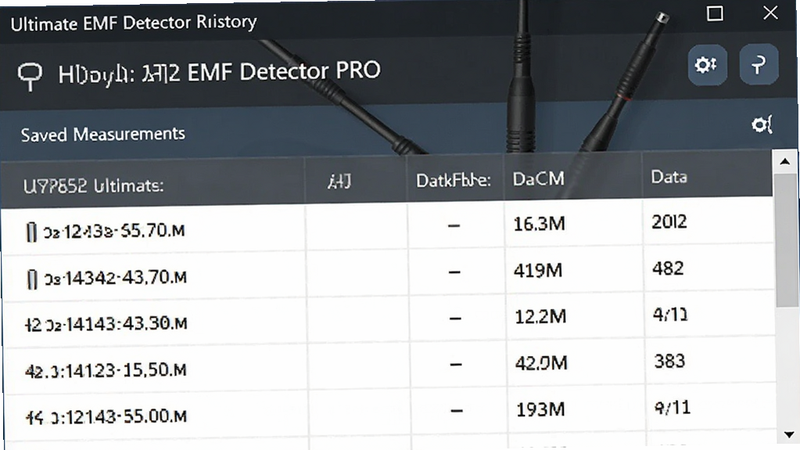Select the 2012 data cell

pyautogui.click(x=669, y=222)
